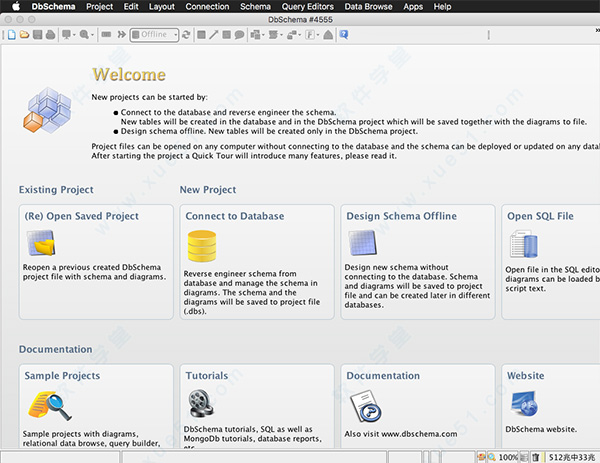Create a new project via toolbar page icon
The height and width of the screenshot is (463, 600).
[12, 35]
